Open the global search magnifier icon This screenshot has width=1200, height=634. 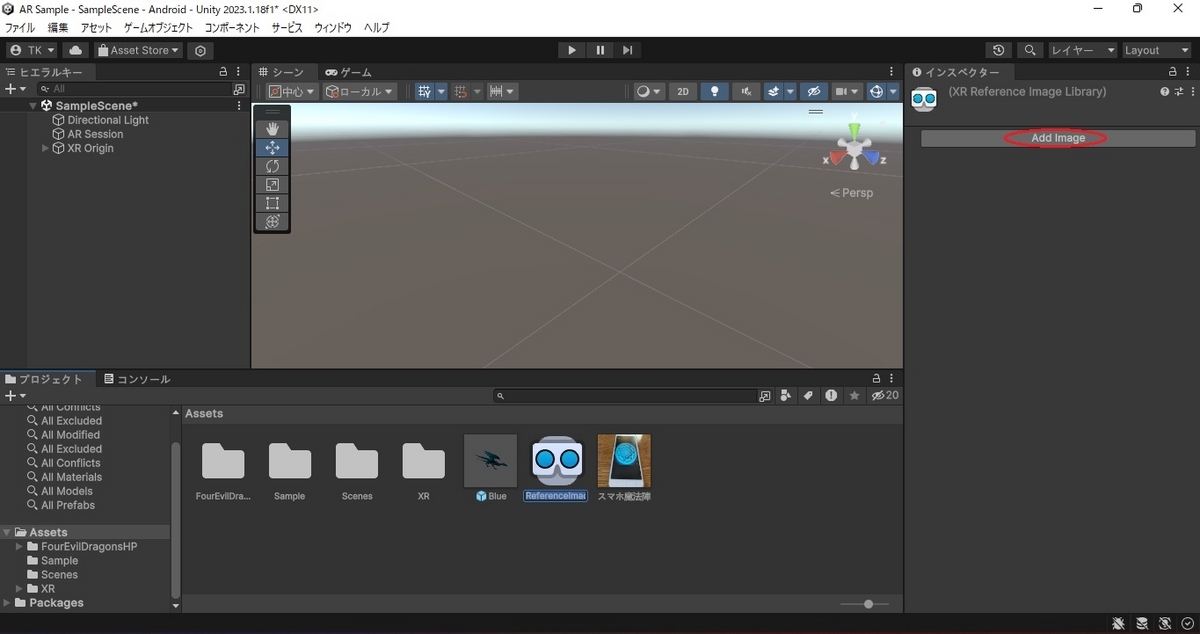[x=1030, y=50]
